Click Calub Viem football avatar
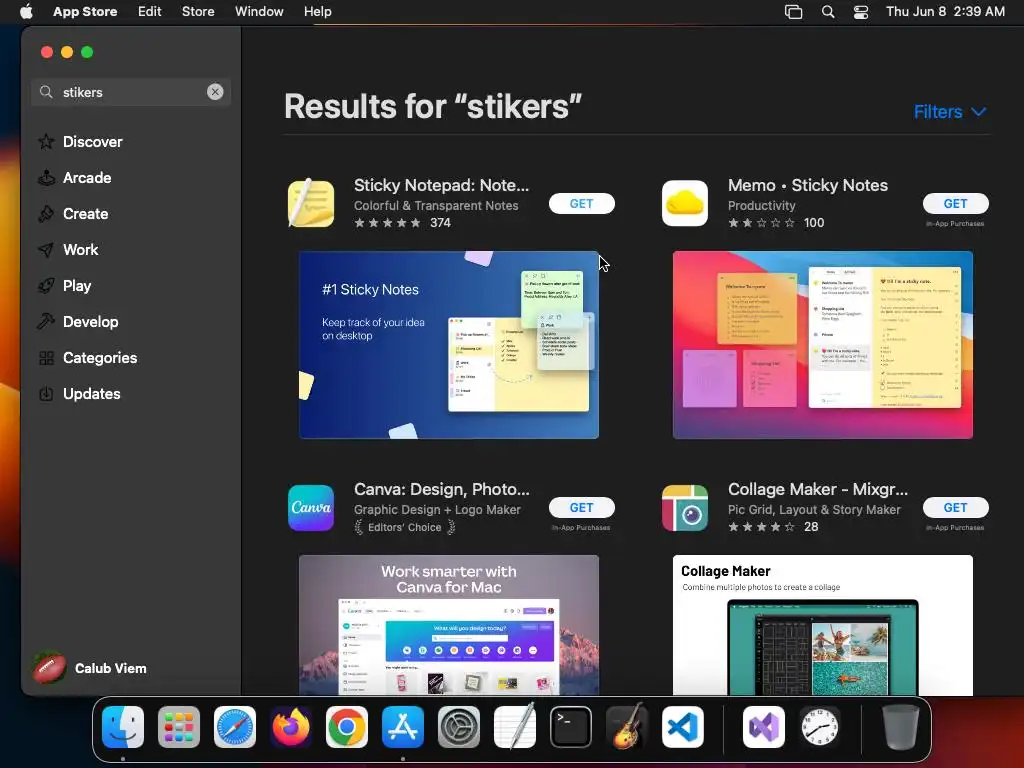 coord(50,668)
